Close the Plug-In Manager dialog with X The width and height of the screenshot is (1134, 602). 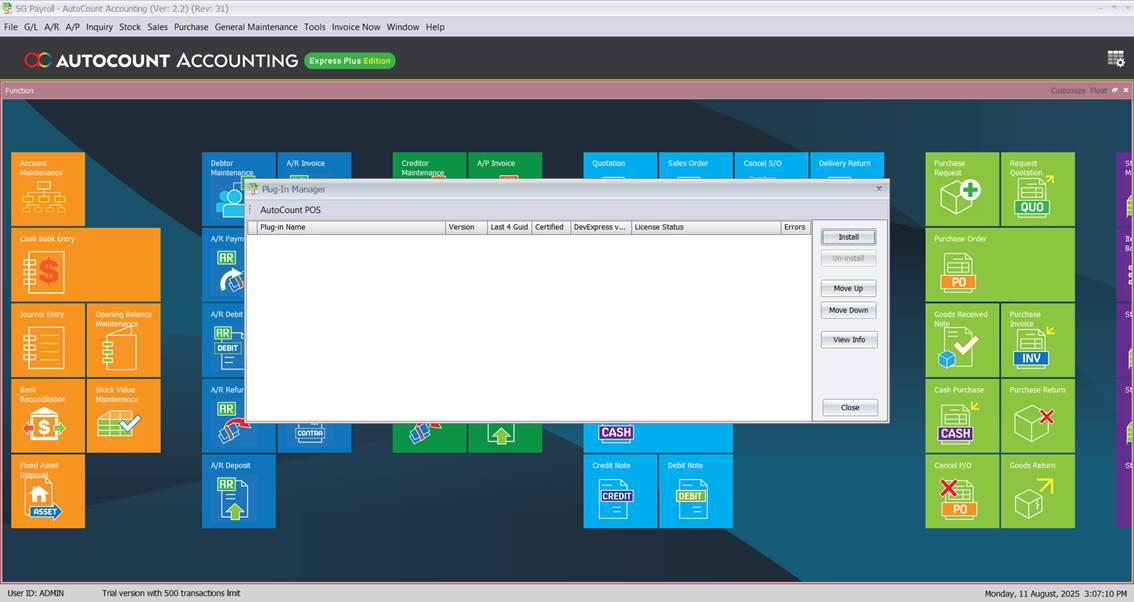click(879, 189)
